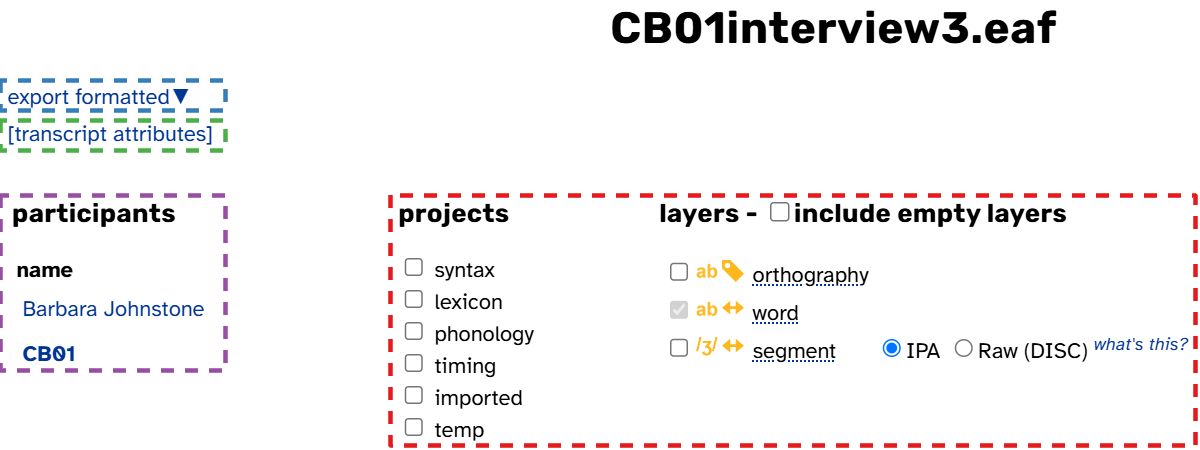This screenshot has width=1200, height=450.
Task: Toggle include empty layers checkbox
Action: [x=780, y=212]
